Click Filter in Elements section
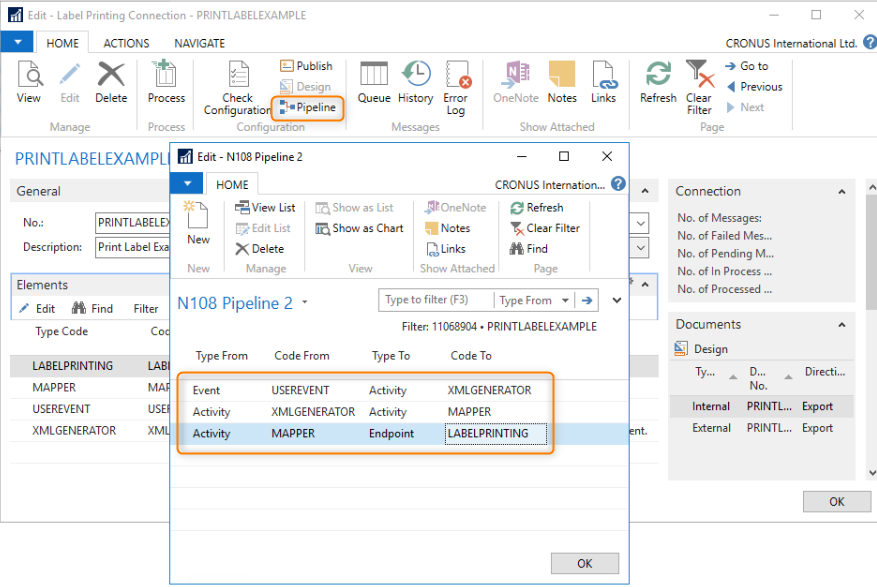 click(146, 309)
